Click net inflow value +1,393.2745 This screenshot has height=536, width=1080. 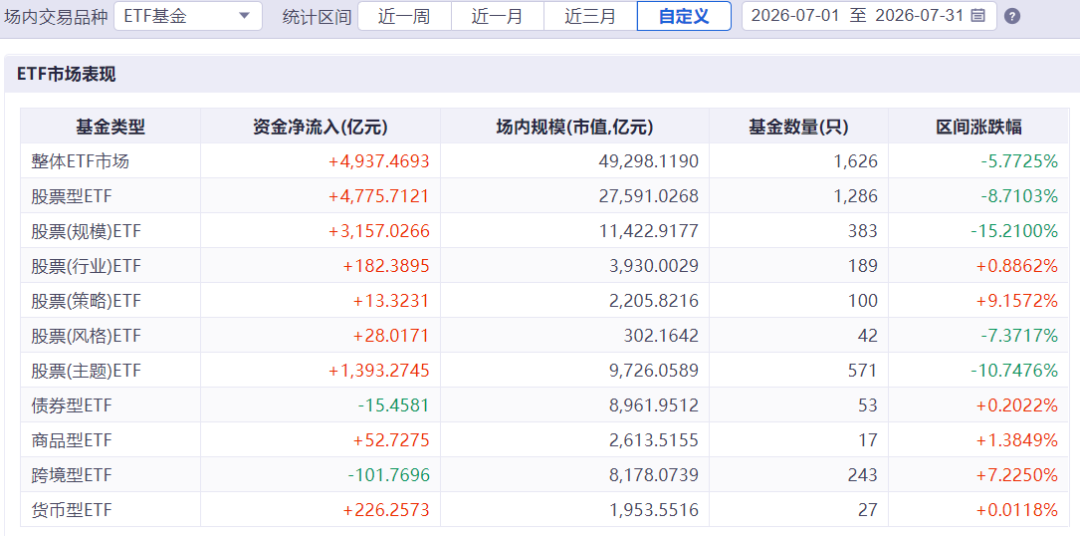click(x=379, y=371)
